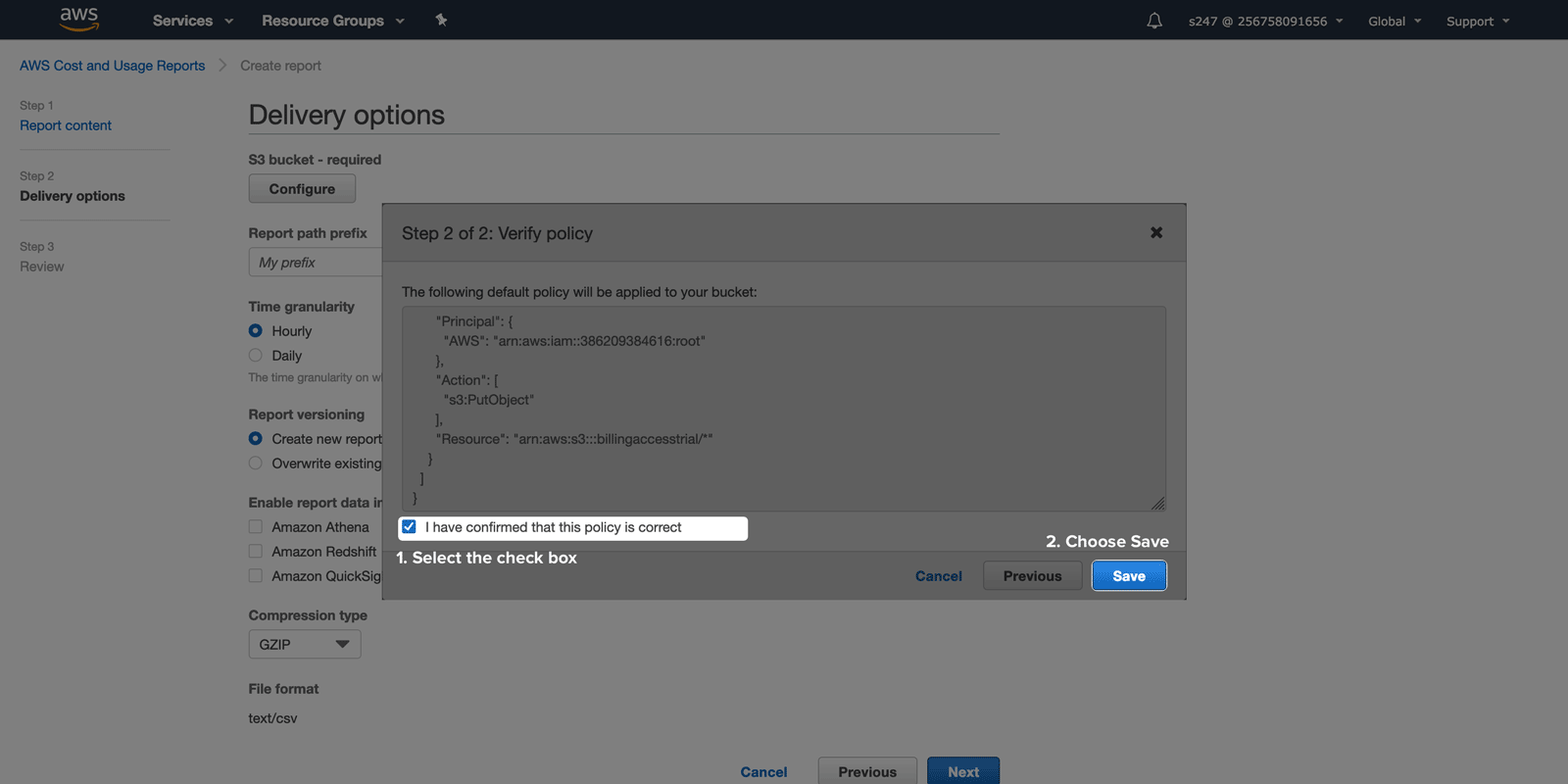Enable Amazon Athena data integration

coord(256,527)
